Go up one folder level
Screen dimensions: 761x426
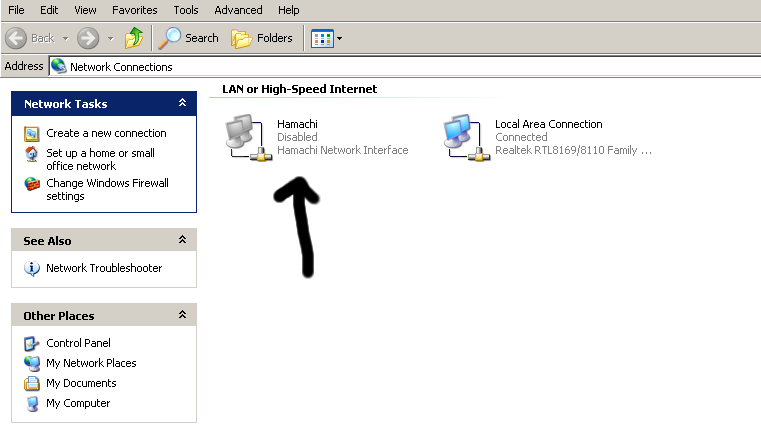pyautogui.click(x=133, y=38)
